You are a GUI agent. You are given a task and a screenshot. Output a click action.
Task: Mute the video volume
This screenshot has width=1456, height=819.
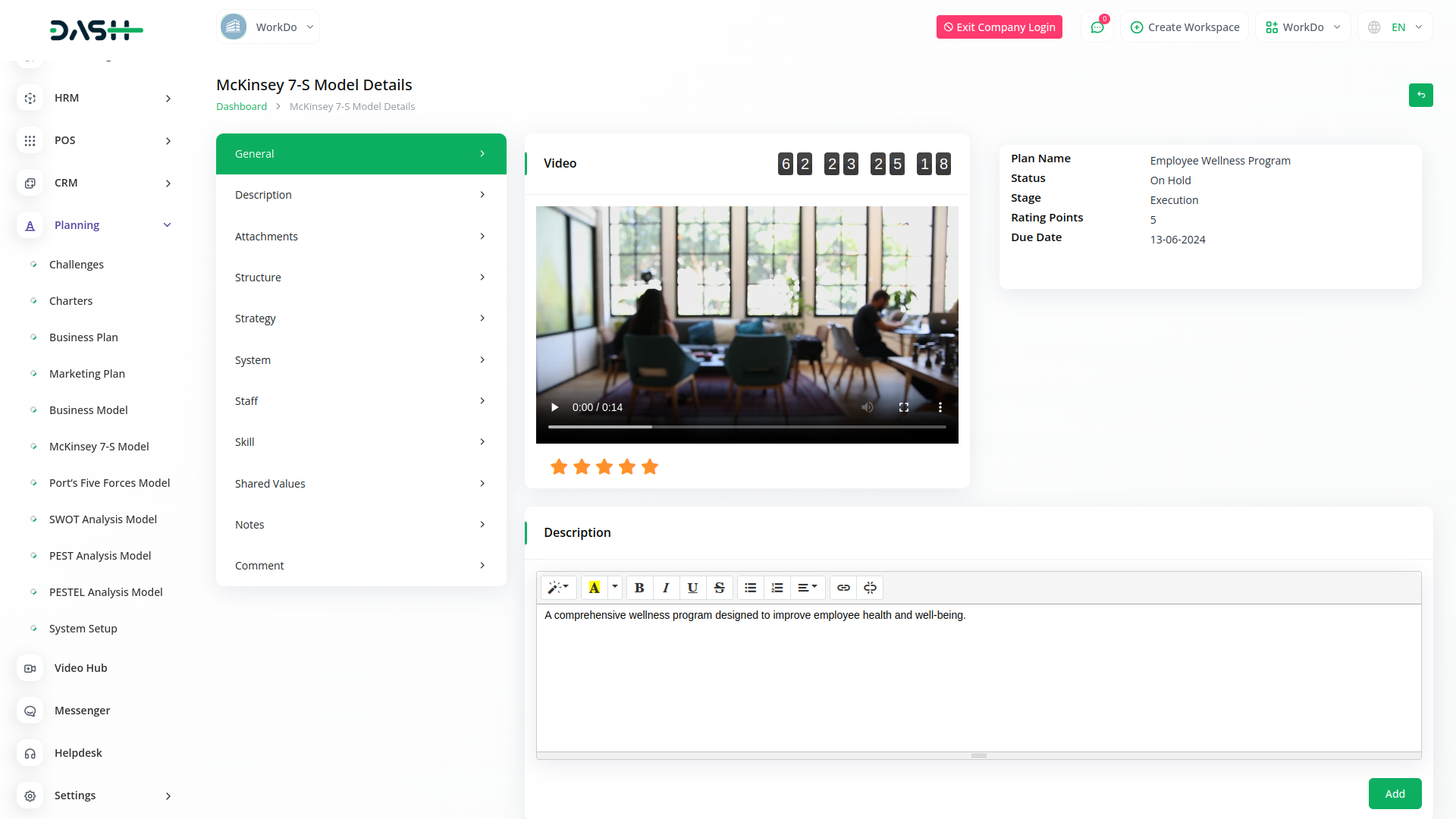(868, 407)
